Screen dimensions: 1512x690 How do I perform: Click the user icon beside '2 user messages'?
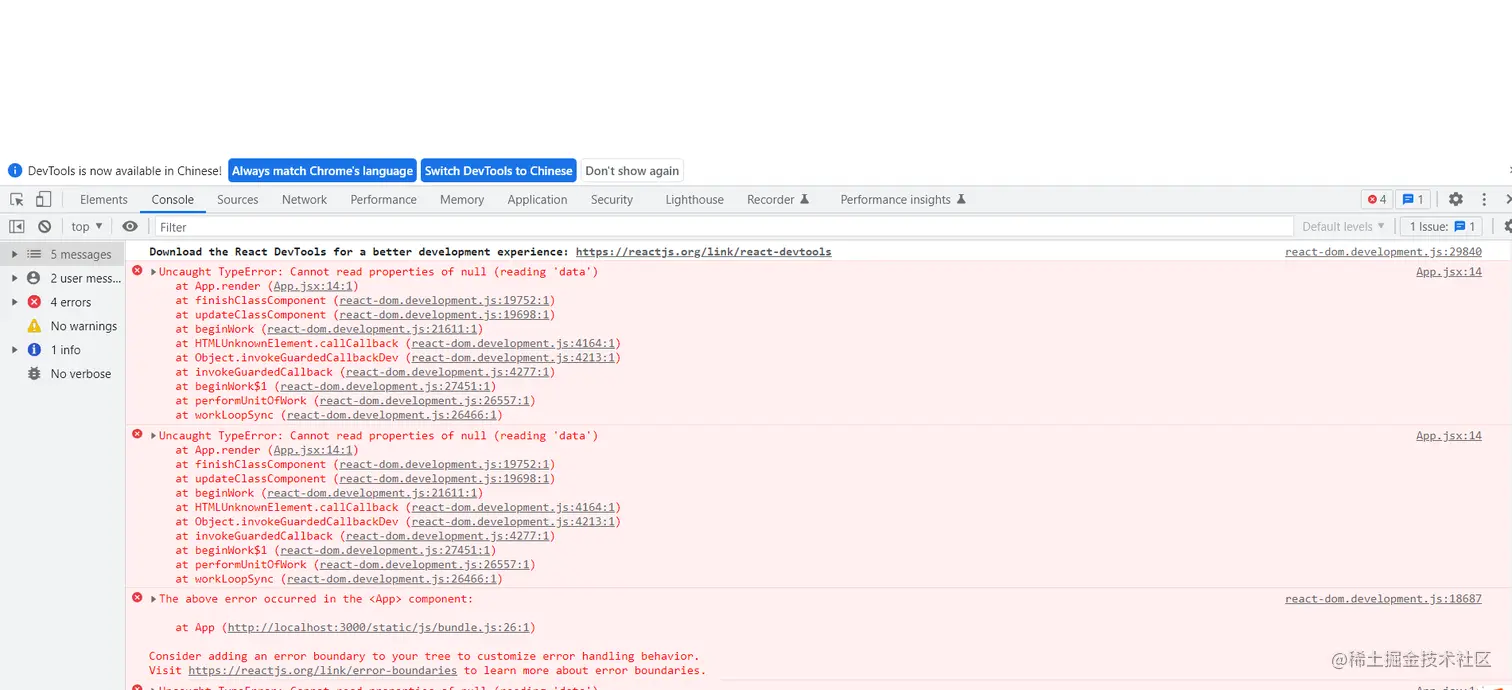click(x=34, y=278)
